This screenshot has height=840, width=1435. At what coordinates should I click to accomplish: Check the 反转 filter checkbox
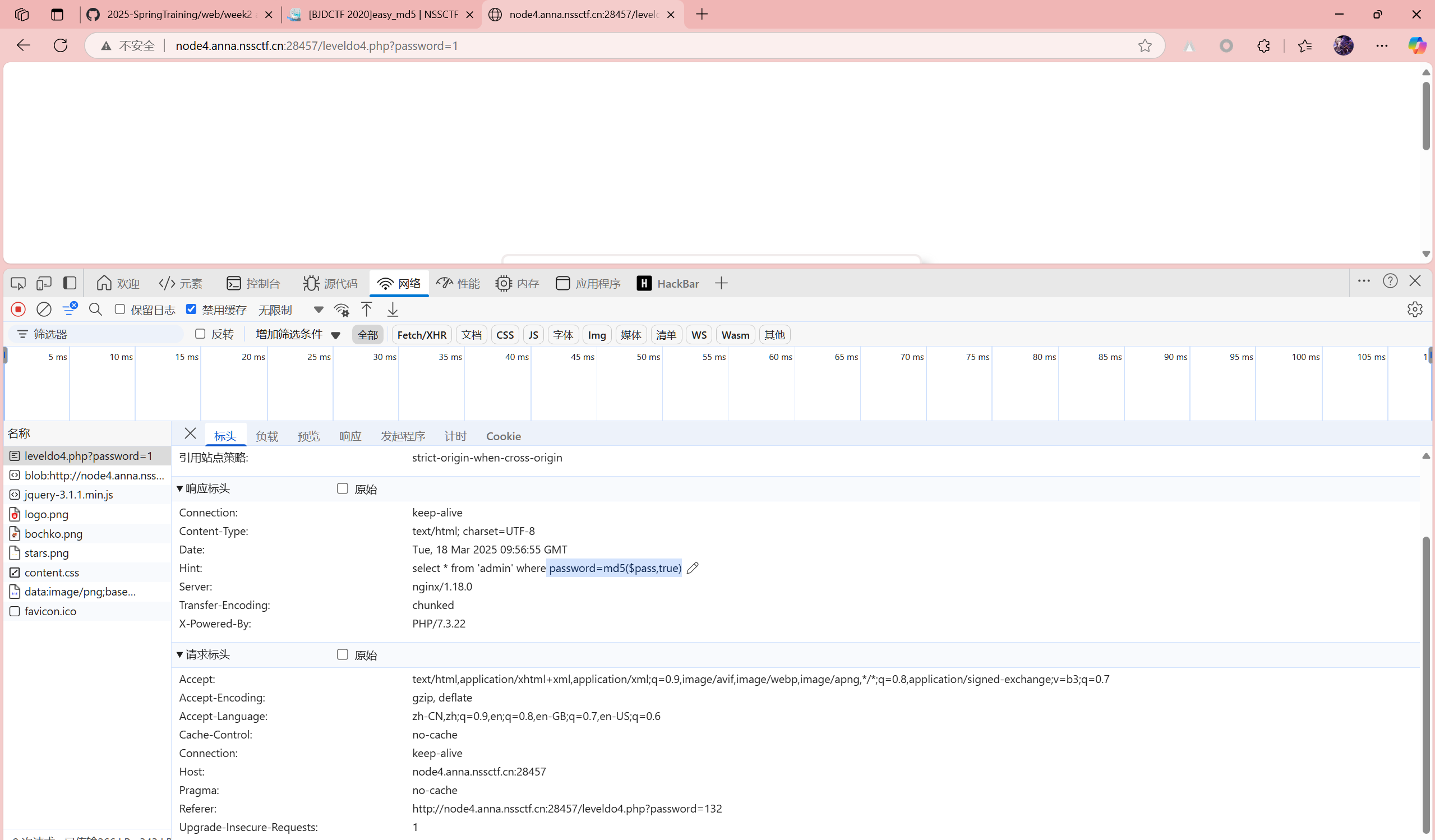200,334
